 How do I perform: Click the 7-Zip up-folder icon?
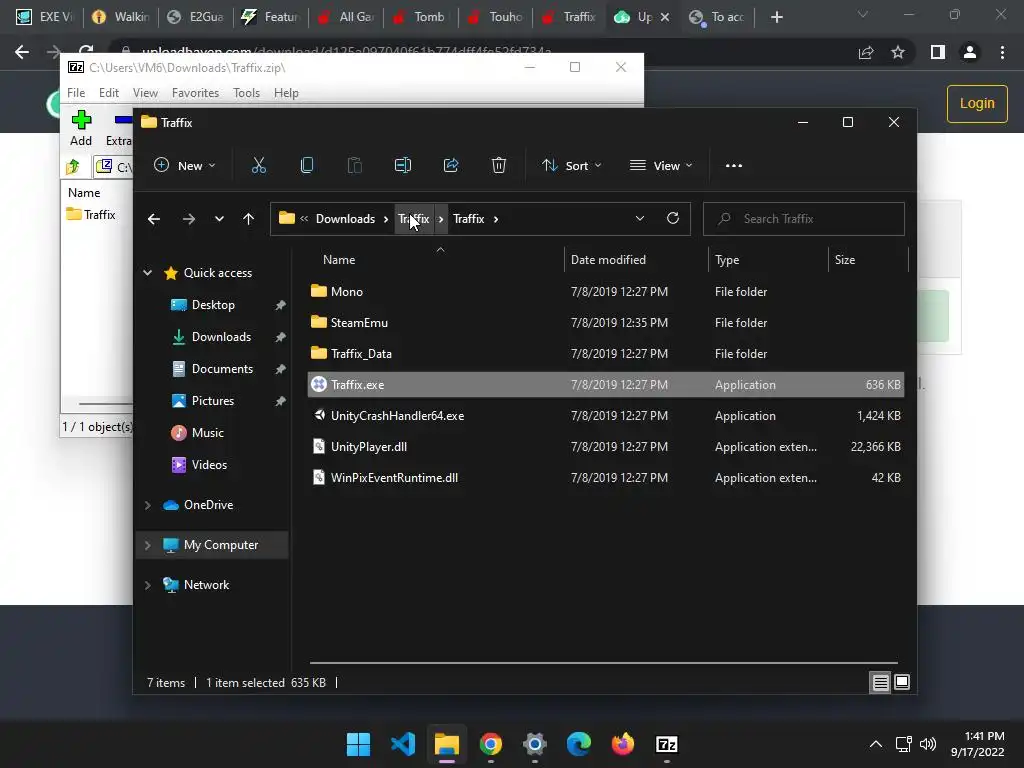coord(72,167)
